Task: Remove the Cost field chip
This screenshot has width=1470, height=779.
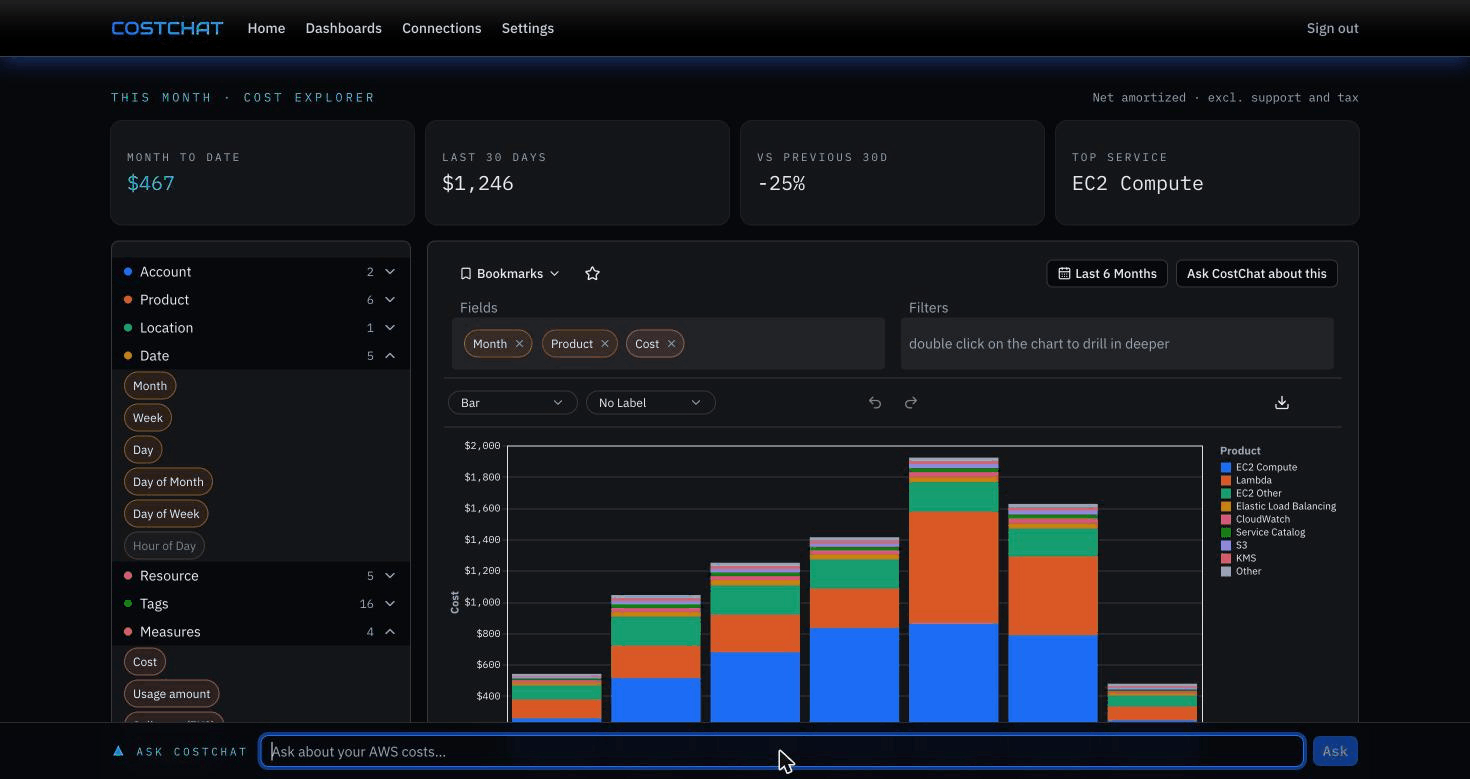Action: (671, 343)
